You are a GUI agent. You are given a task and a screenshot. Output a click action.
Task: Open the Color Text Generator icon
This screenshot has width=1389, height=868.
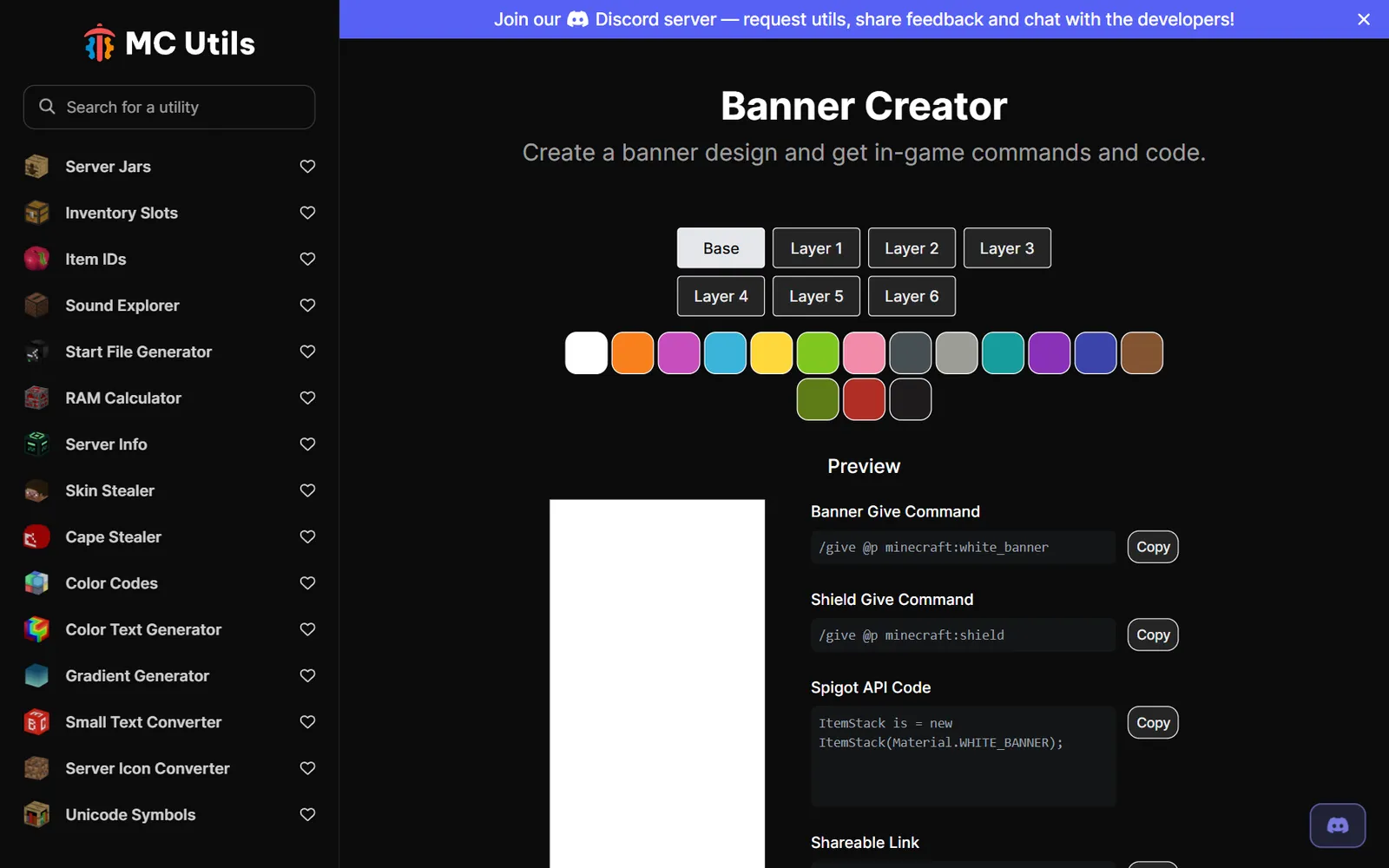point(36,629)
